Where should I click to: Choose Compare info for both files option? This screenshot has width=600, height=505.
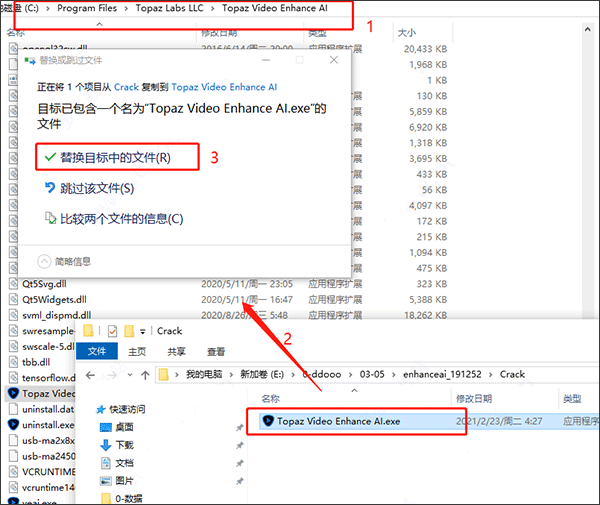114,219
